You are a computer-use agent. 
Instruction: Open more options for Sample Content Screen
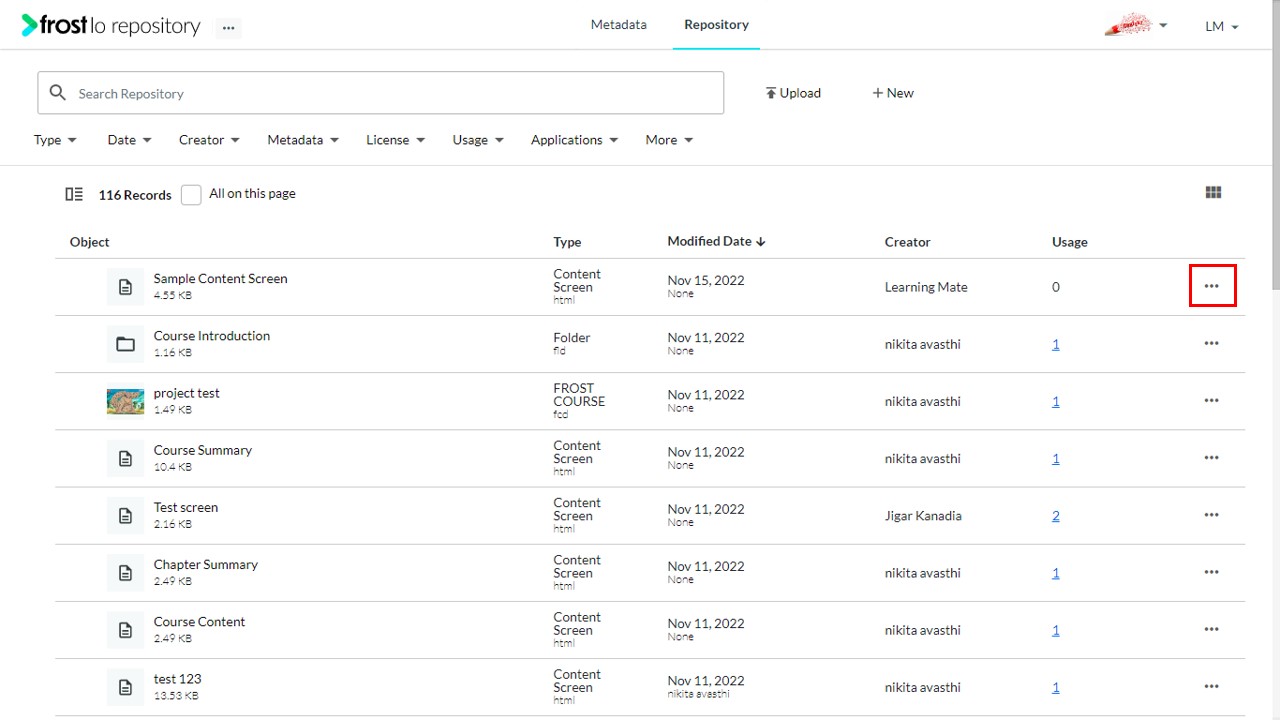click(1212, 286)
